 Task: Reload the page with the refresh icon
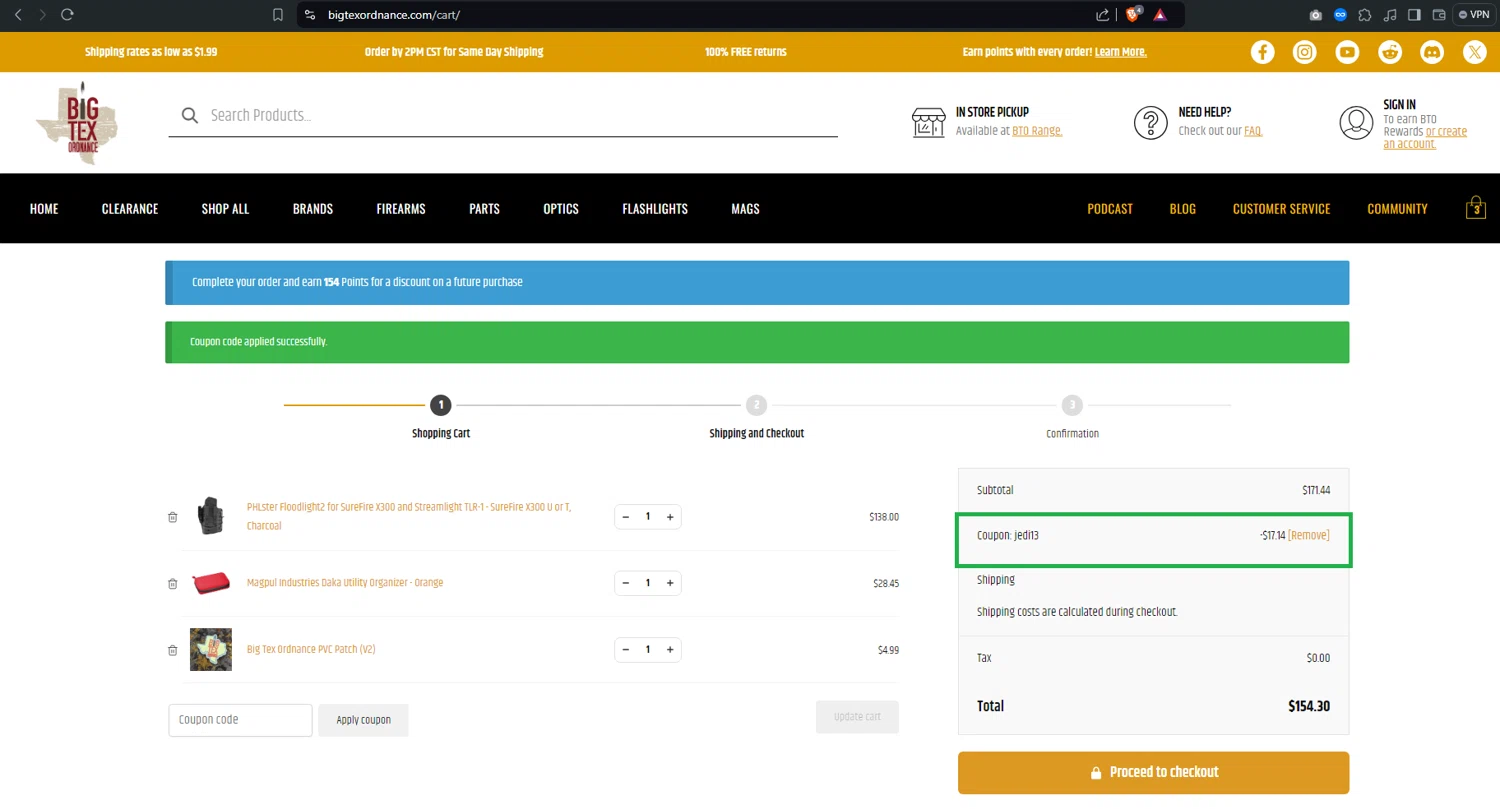68,15
